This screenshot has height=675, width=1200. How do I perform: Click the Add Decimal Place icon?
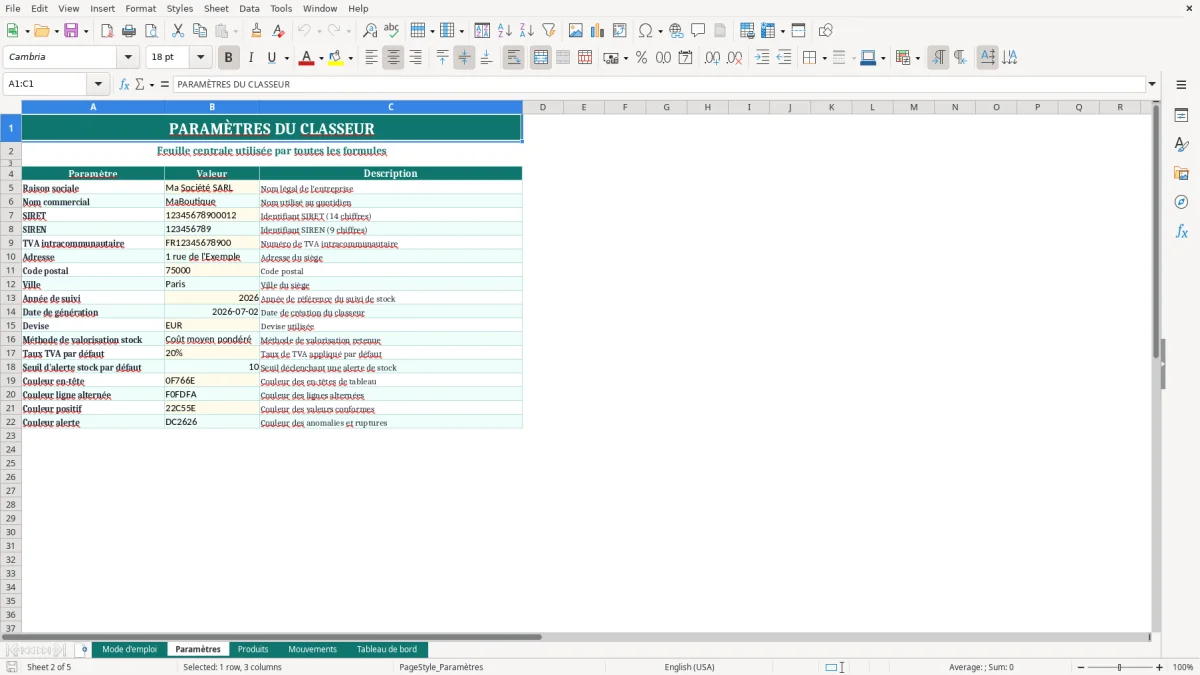point(712,58)
